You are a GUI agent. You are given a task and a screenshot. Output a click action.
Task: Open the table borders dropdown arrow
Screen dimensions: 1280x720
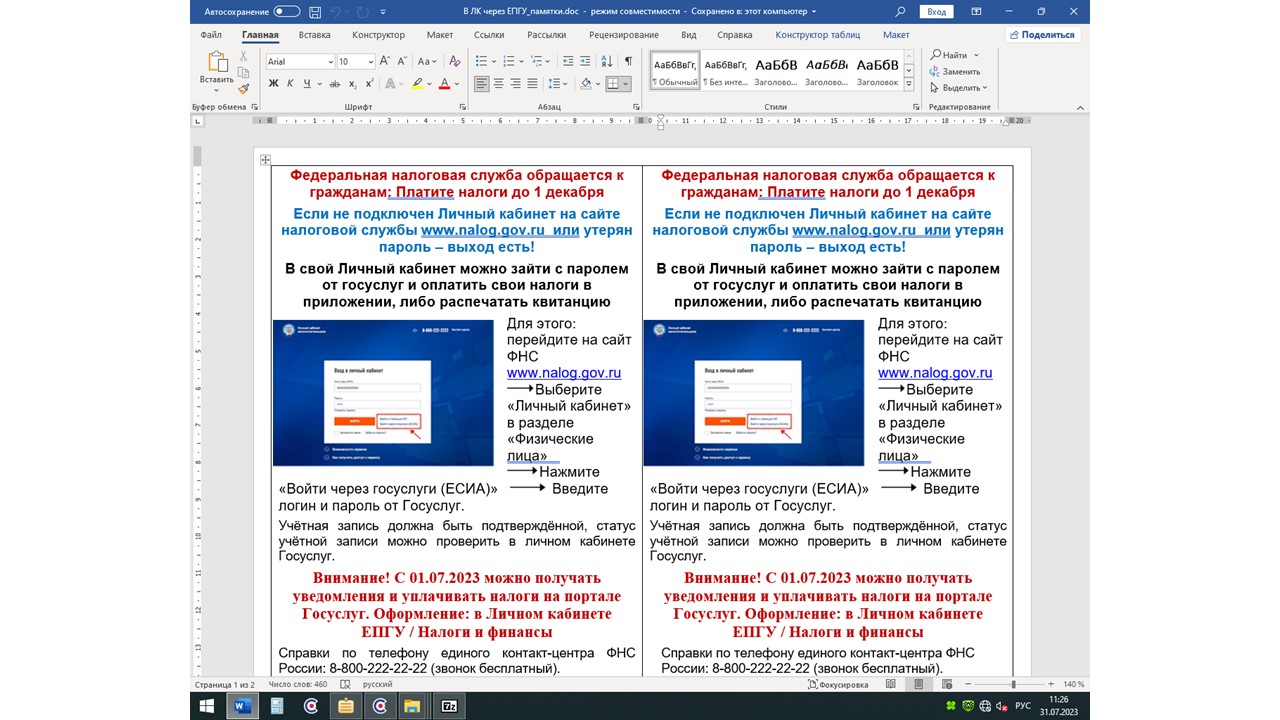(x=627, y=84)
